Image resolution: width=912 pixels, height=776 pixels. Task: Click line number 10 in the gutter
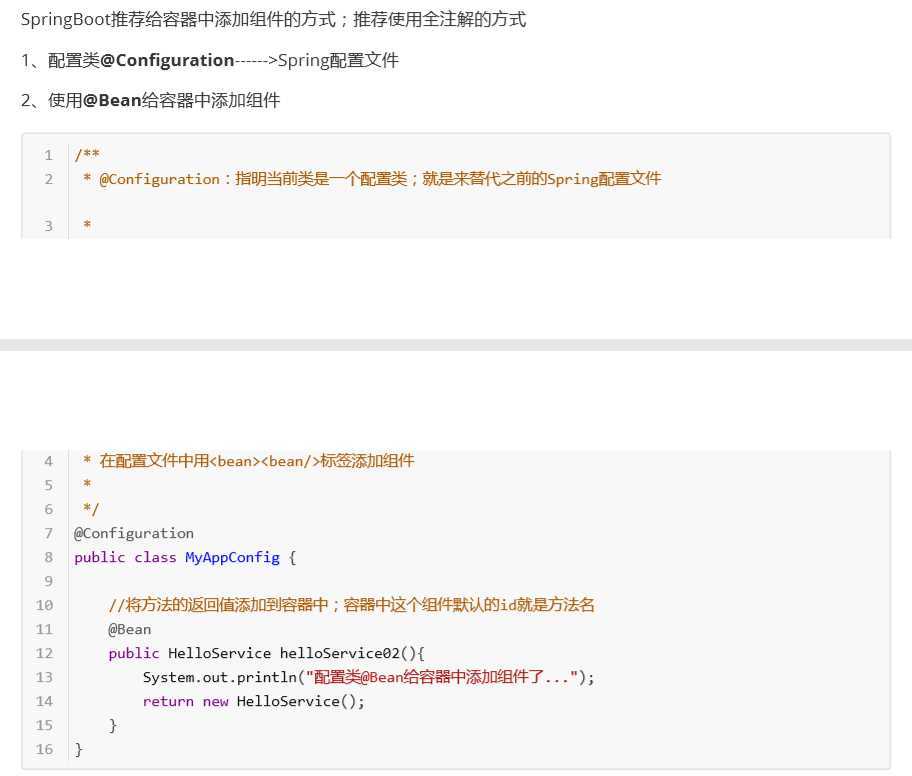[x=44, y=605]
